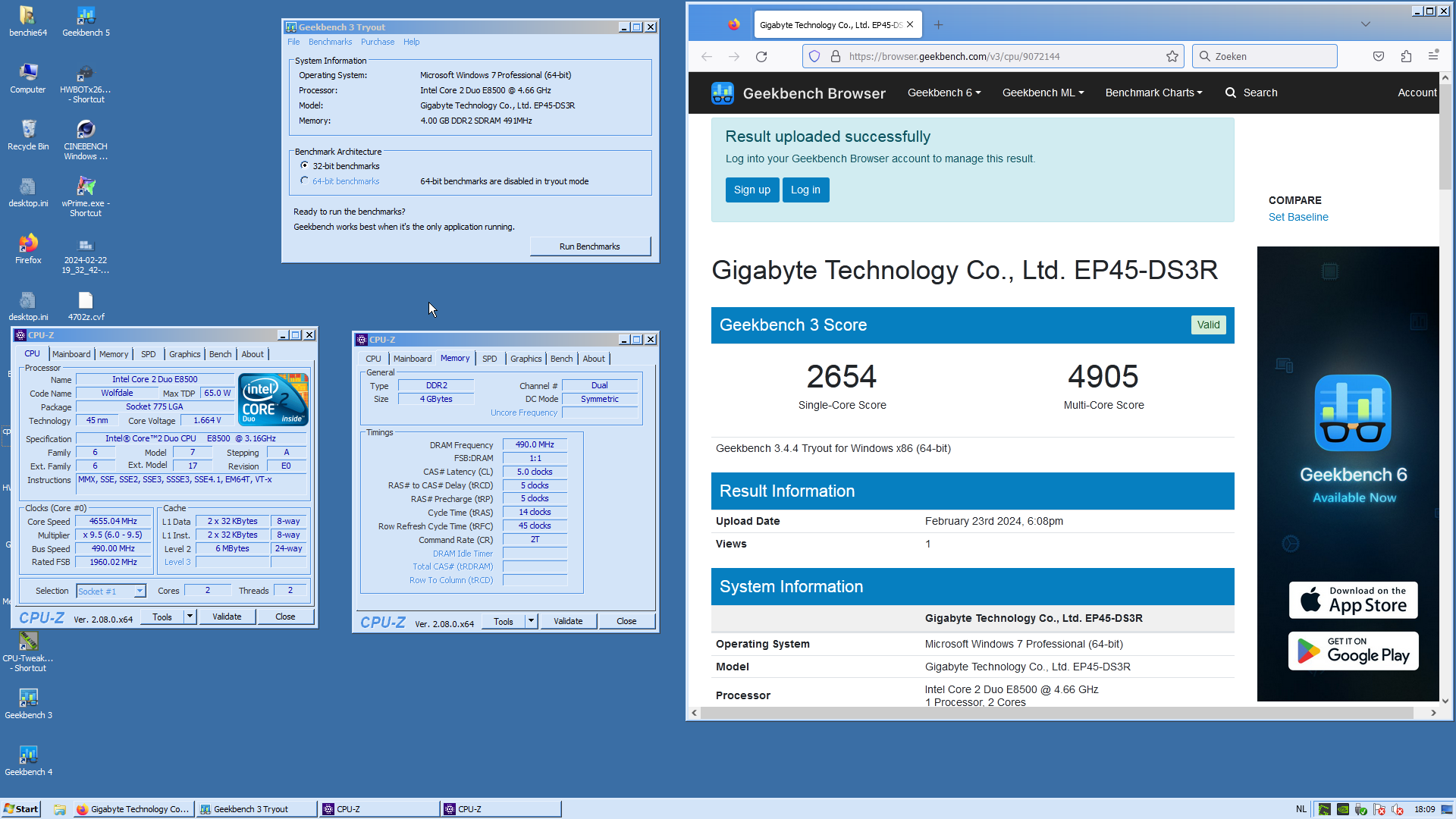Viewport: 1456px width, 819px height.
Task: Open Firefox extensions icon
Action: tap(1406, 56)
